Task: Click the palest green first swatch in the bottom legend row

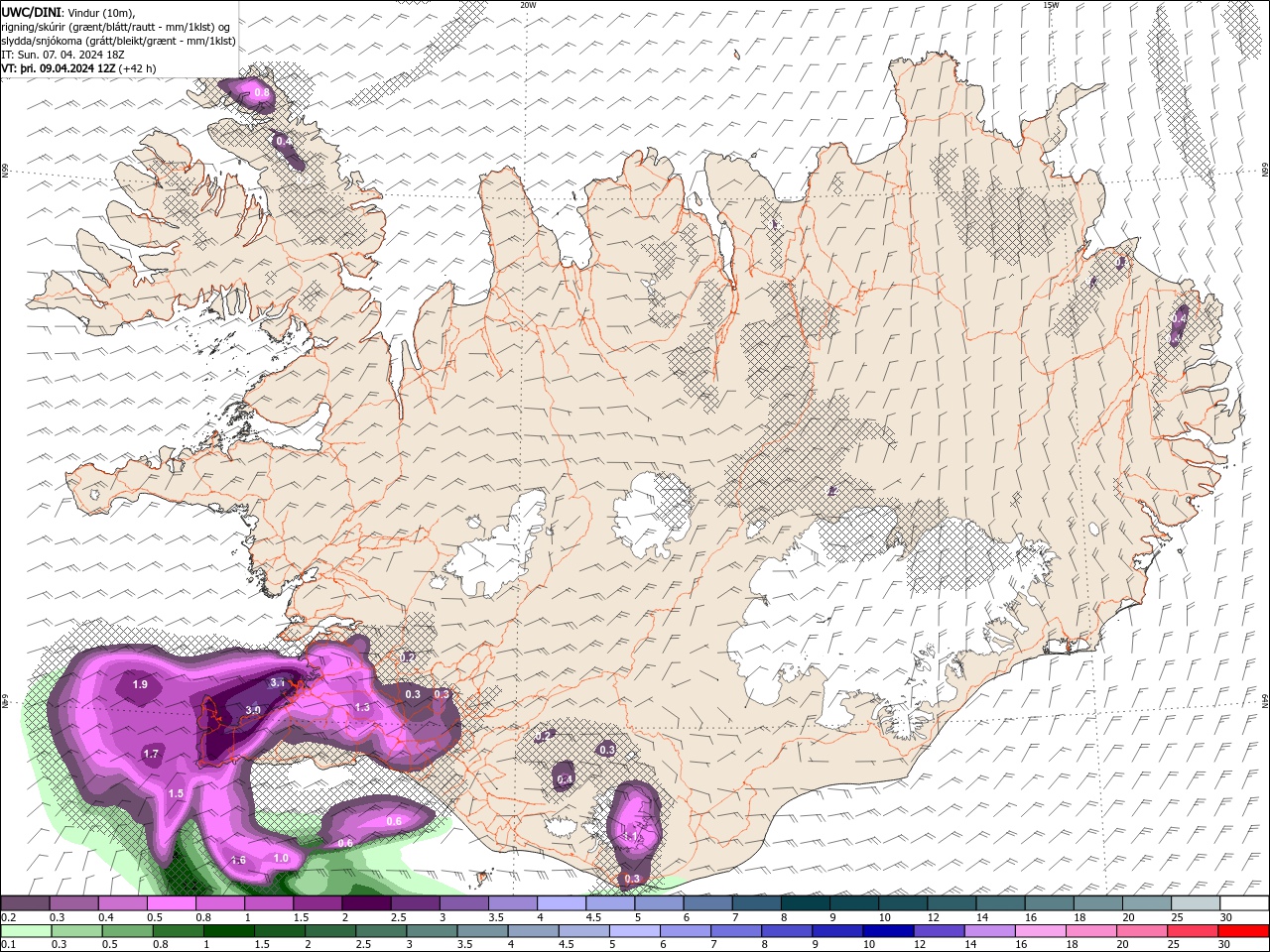Action: 26,931
